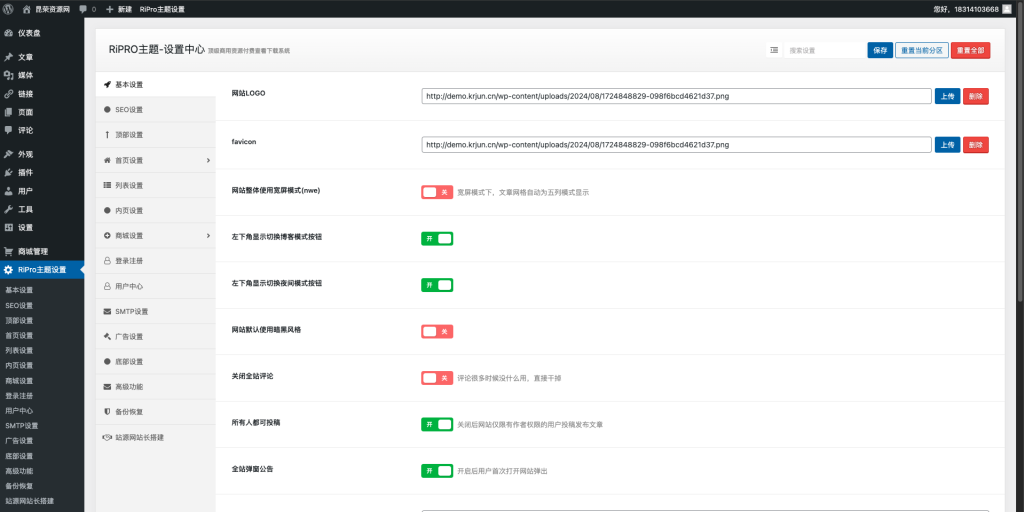This screenshot has height=512, width=1024.
Task: Click 删除 button for favicon
Action: pyautogui.click(x=976, y=145)
